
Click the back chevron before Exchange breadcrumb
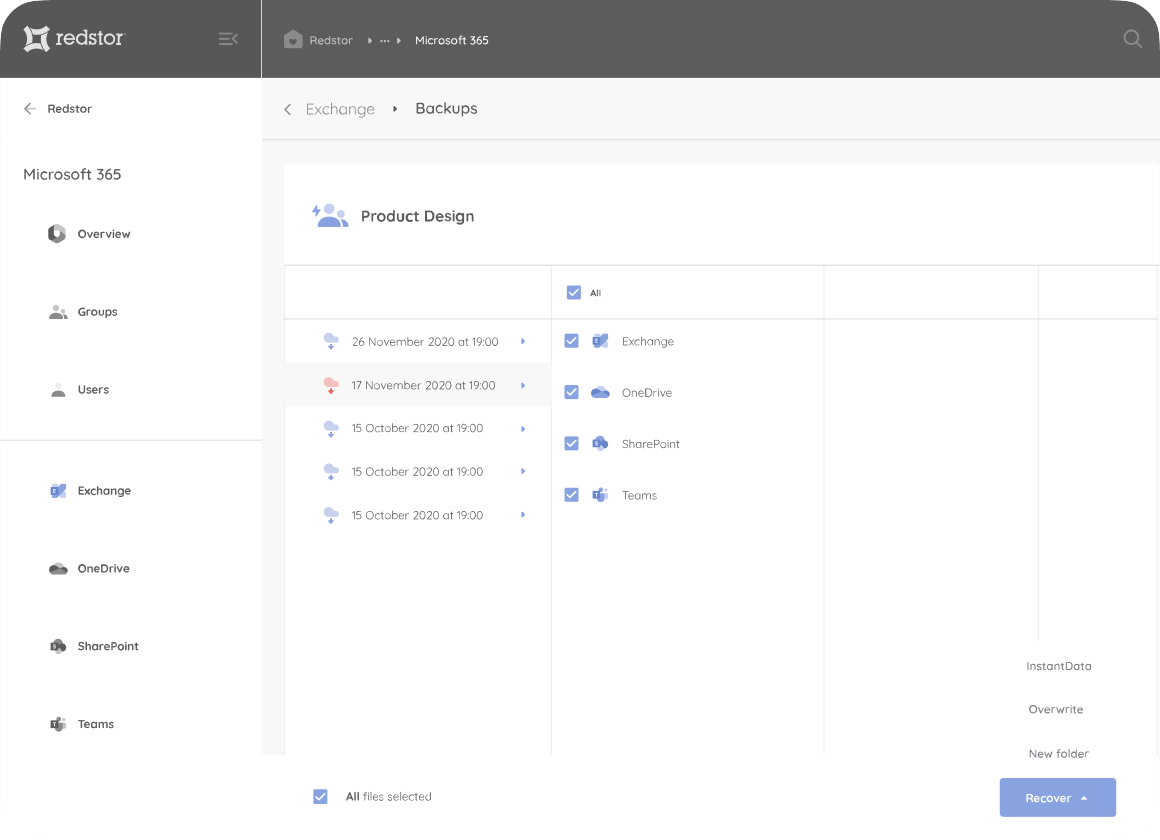point(288,110)
